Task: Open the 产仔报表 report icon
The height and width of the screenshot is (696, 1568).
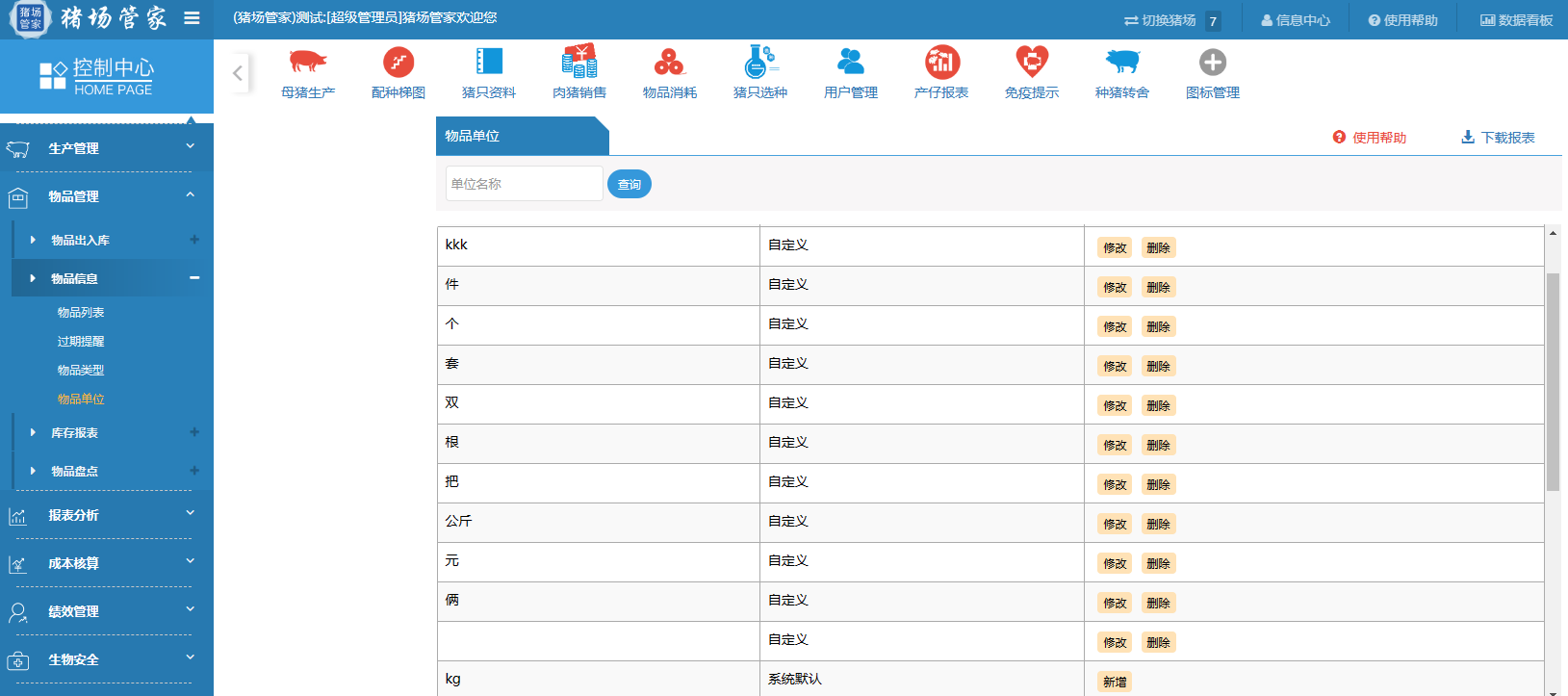Action: click(x=941, y=63)
